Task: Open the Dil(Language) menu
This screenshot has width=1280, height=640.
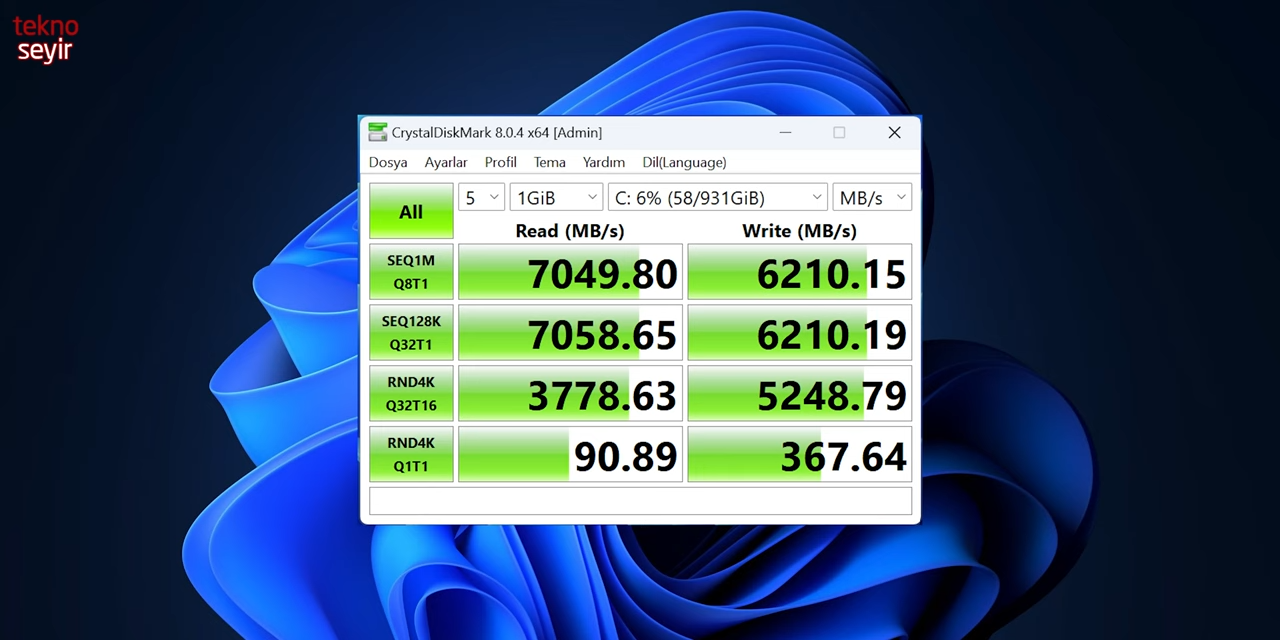Action: pyautogui.click(x=684, y=162)
